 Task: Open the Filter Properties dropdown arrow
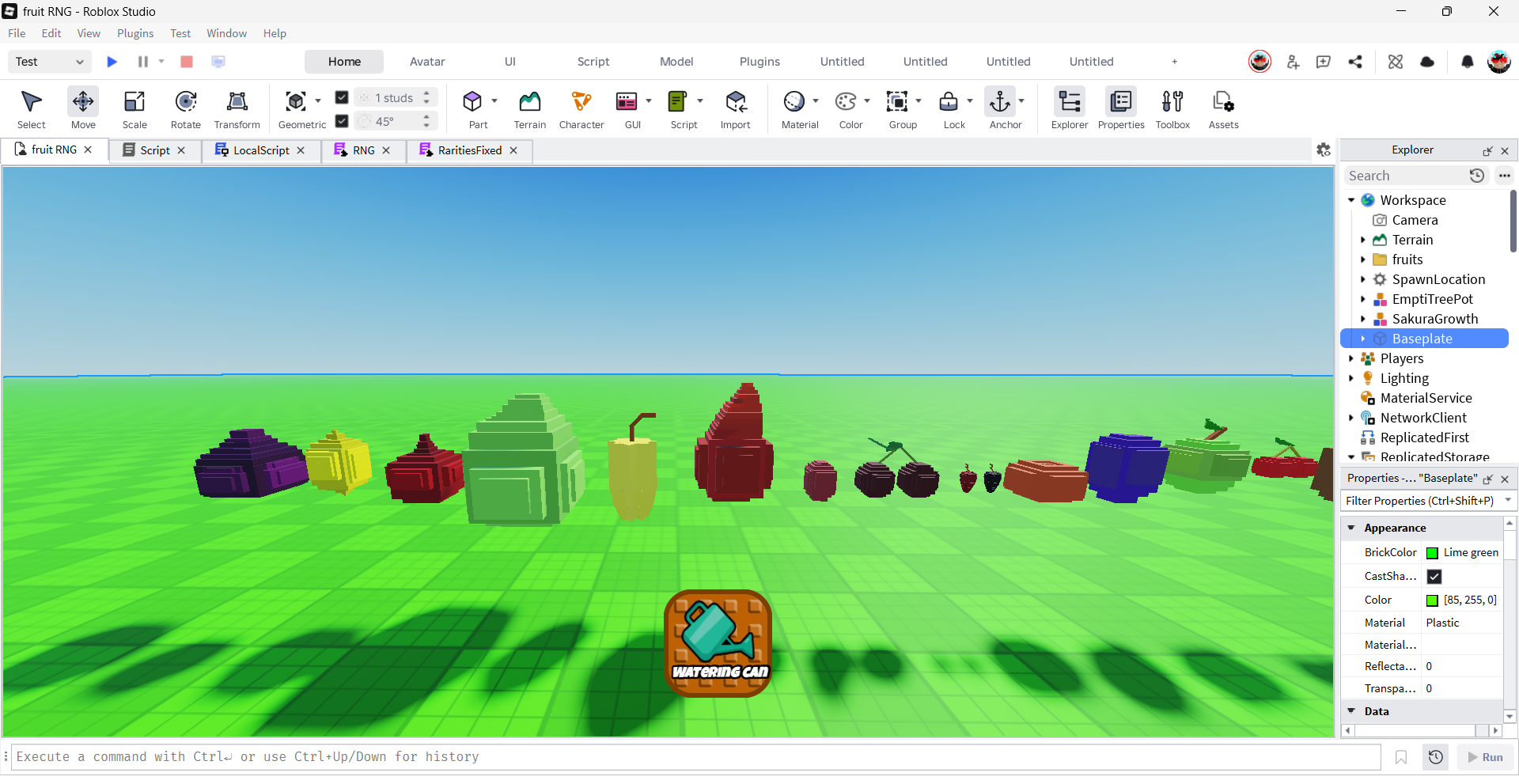pos(1508,501)
